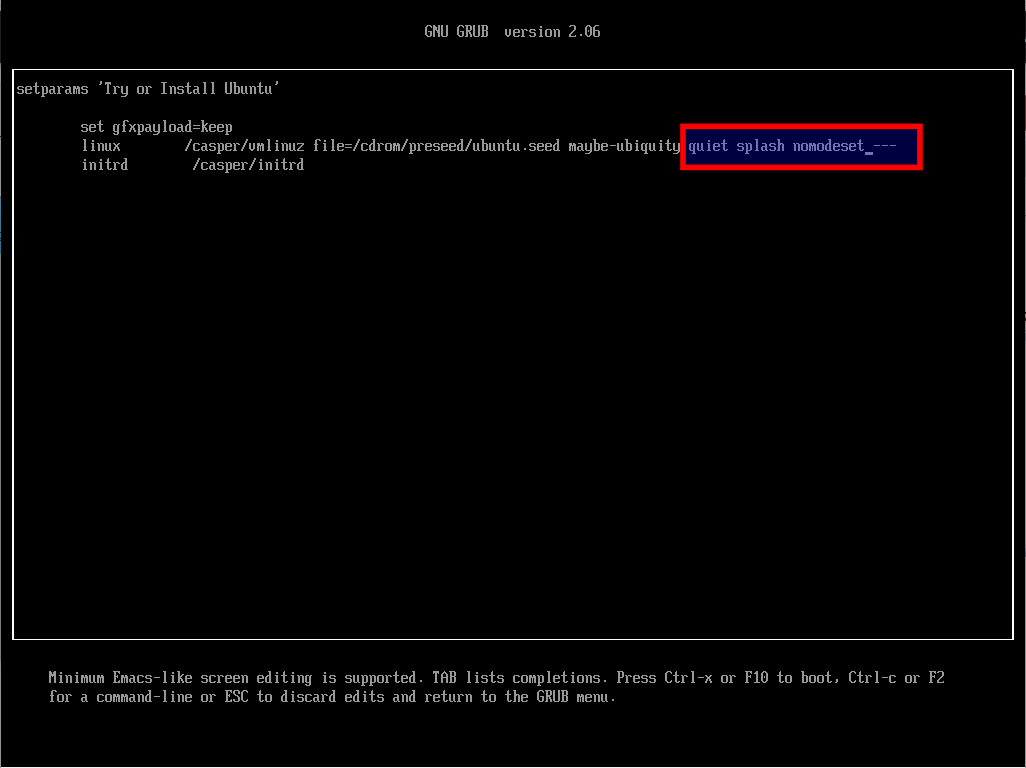Select the 'linux' command word

(x=101, y=146)
